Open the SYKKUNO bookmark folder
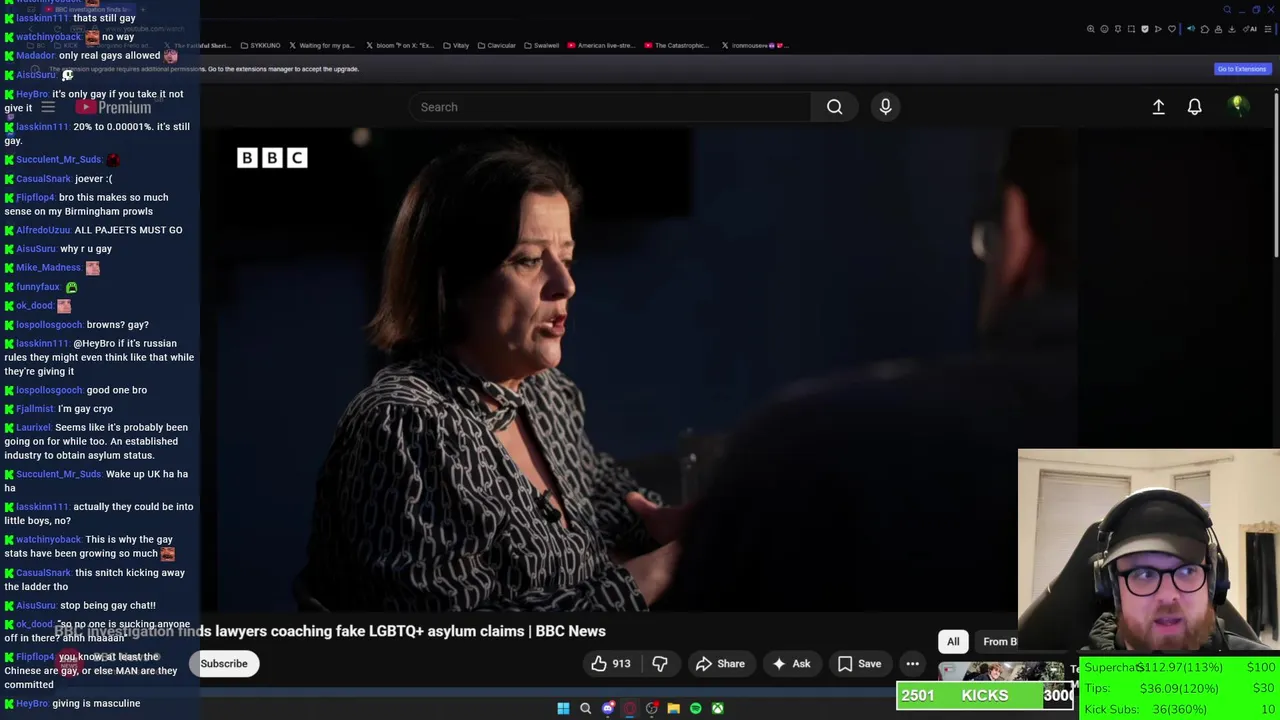The height and width of the screenshot is (720, 1280). tap(260, 45)
